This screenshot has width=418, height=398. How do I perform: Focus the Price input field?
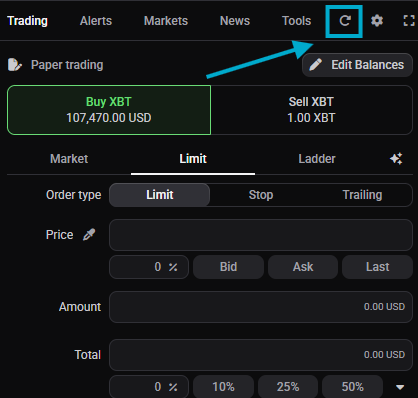(261, 235)
